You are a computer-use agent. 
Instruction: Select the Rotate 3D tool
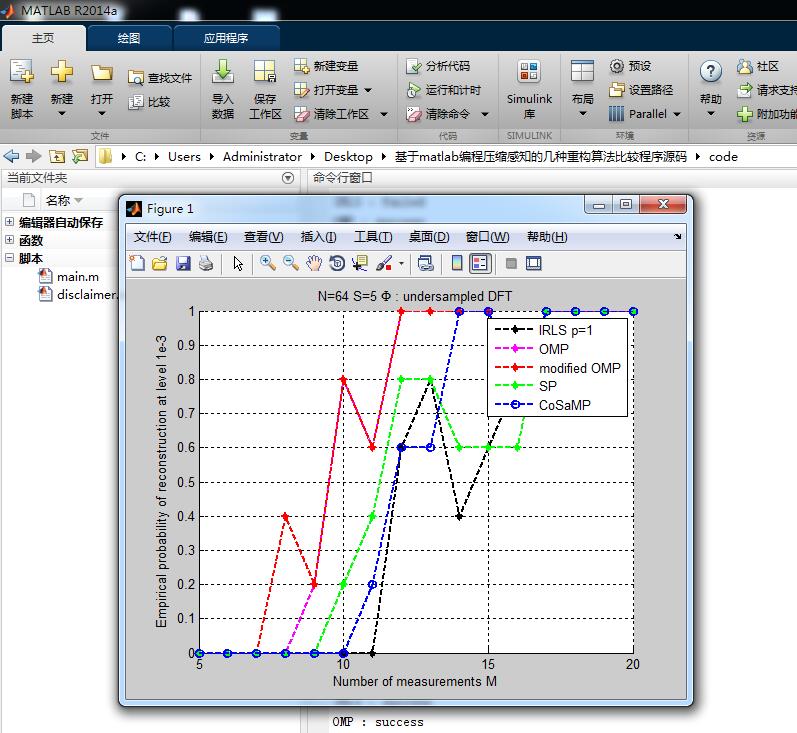tap(337, 263)
